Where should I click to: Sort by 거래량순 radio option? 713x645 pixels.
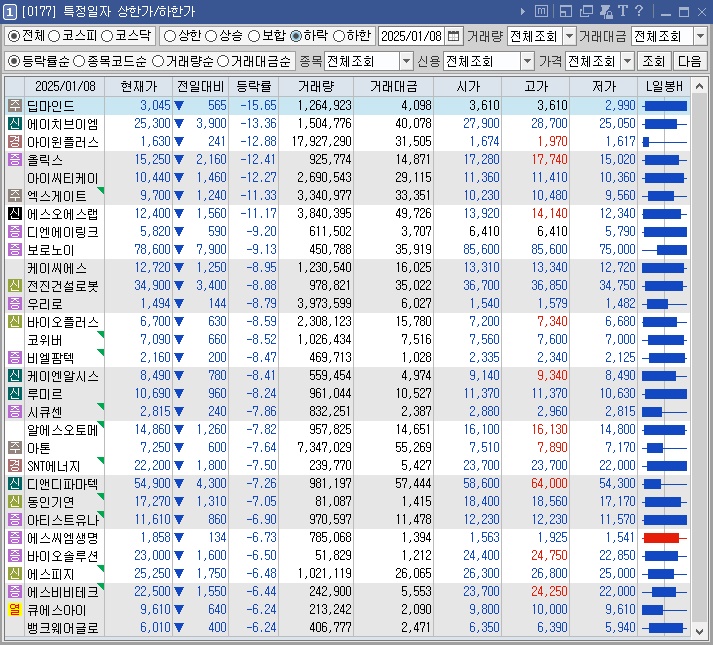click(158, 61)
